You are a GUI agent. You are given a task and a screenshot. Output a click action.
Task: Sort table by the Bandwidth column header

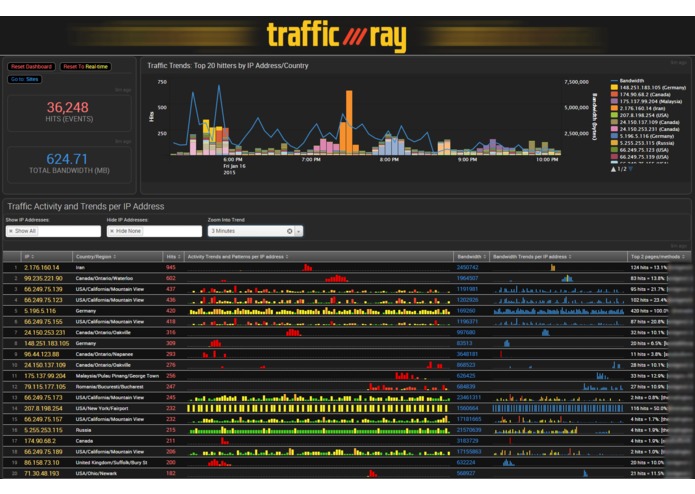tap(472, 257)
